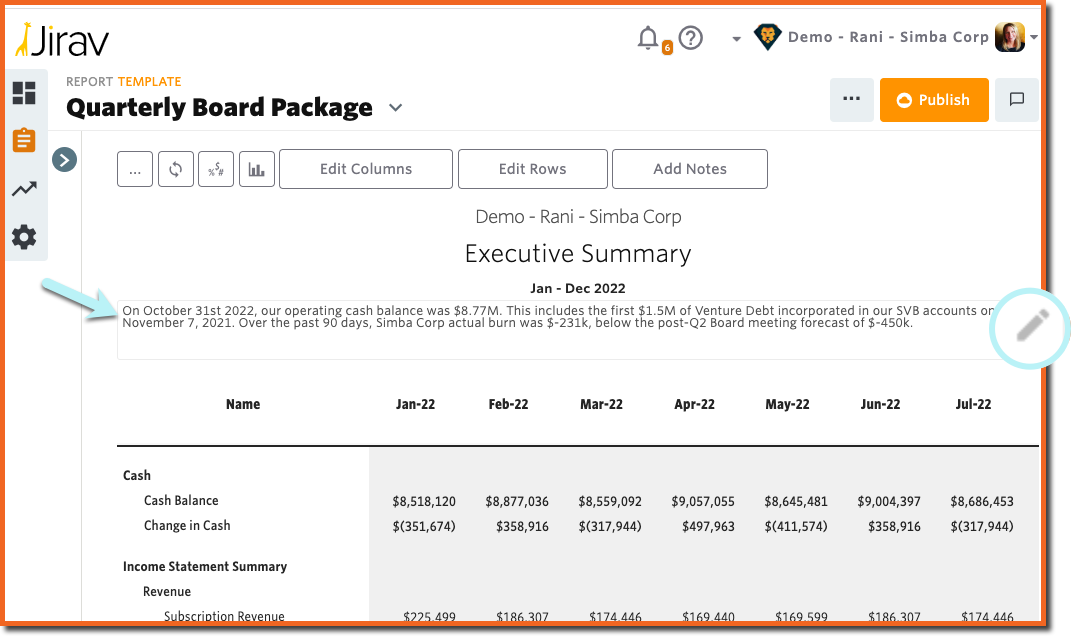Click the executive summary note text box
1077x636 pixels.
(556, 330)
